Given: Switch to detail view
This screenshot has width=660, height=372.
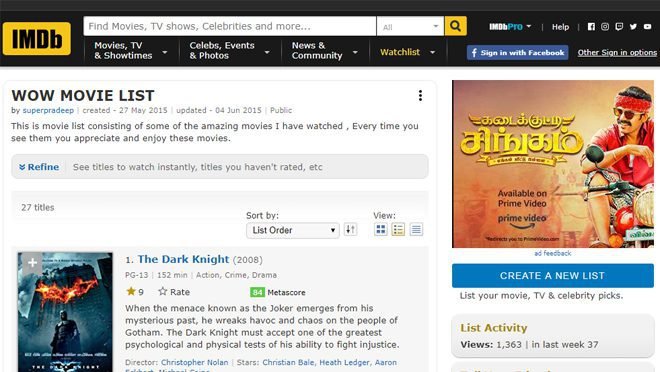Looking at the screenshot, I should 398,229.
